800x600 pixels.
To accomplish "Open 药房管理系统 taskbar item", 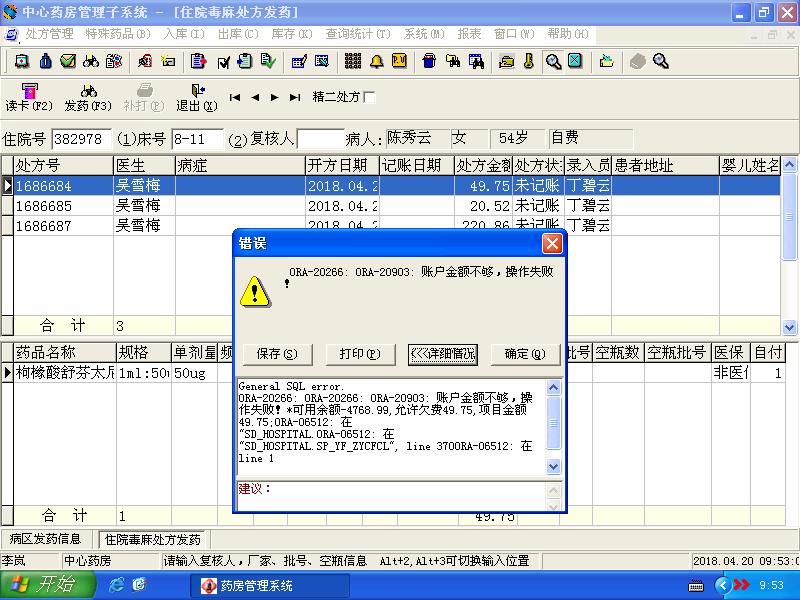I will click(269, 586).
